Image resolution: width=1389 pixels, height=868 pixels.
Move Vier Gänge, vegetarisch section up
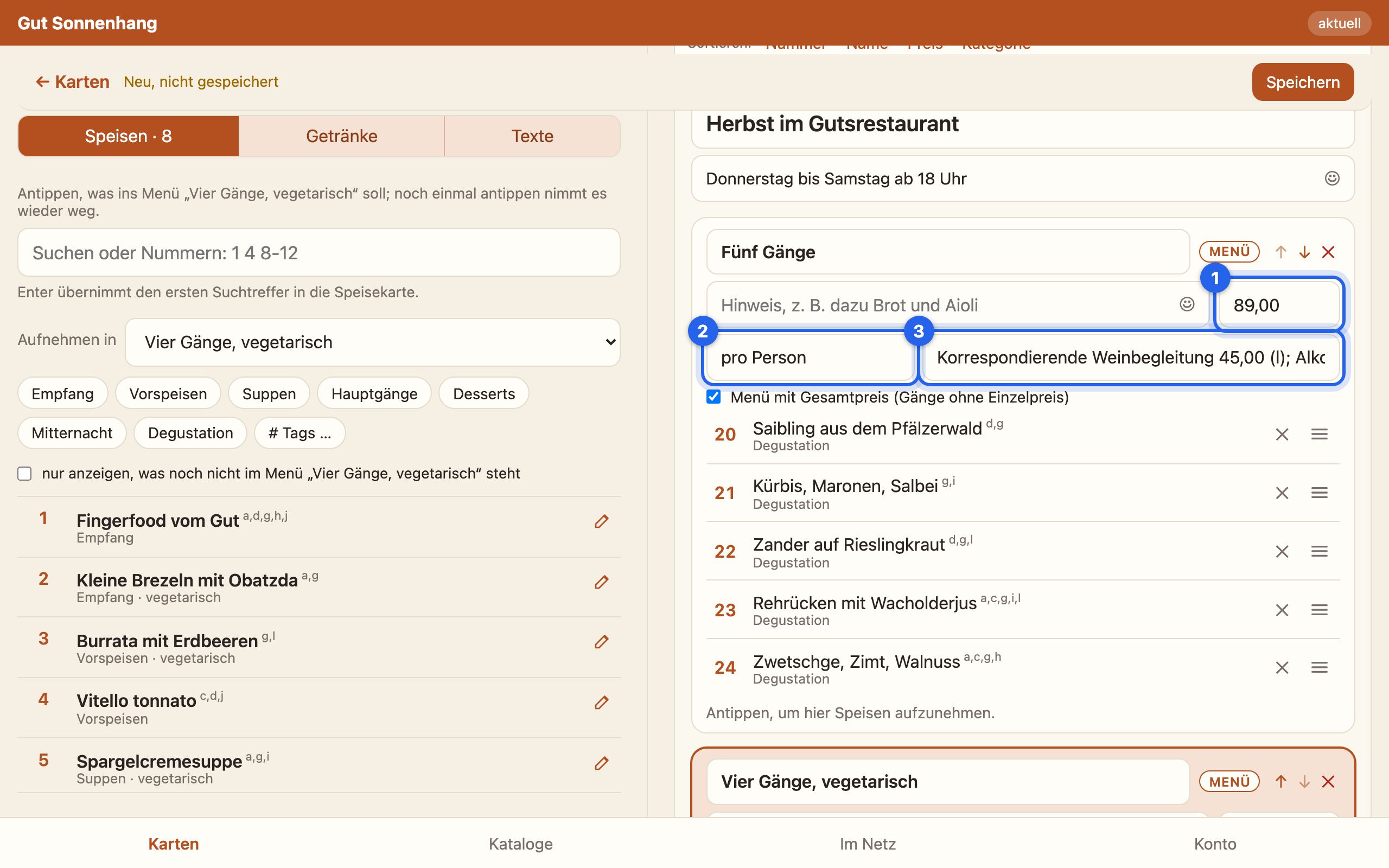pyautogui.click(x=1280, y=781)
